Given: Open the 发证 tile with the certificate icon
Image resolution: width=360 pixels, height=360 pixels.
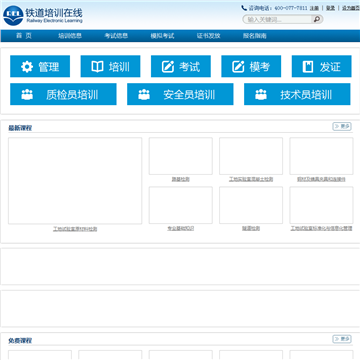Looking at the screenshot, I should click(x=321, y=66).
